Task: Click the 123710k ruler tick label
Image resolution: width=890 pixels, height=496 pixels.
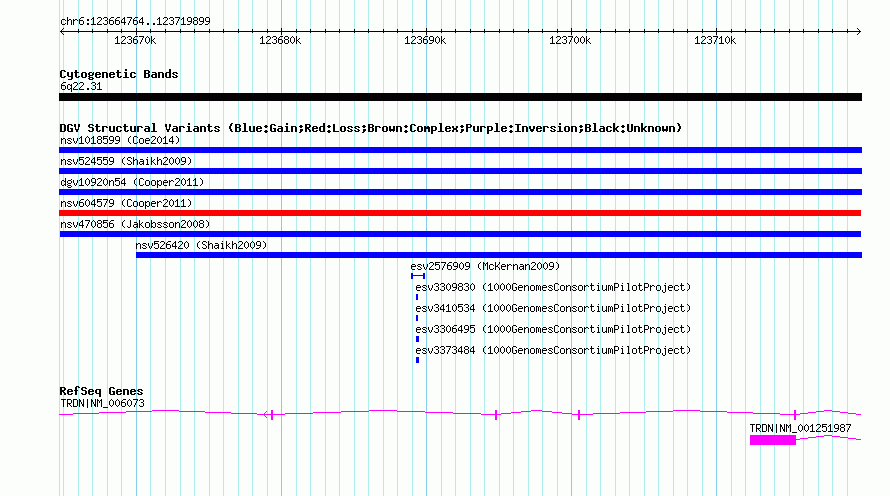Action: pos(715,40)
